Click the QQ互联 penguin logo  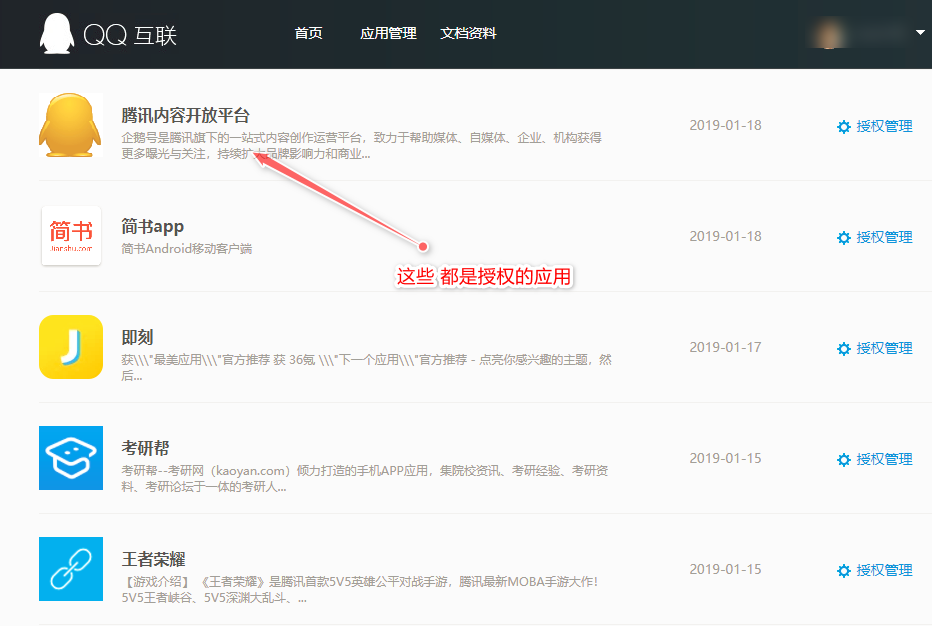(57, 33)
